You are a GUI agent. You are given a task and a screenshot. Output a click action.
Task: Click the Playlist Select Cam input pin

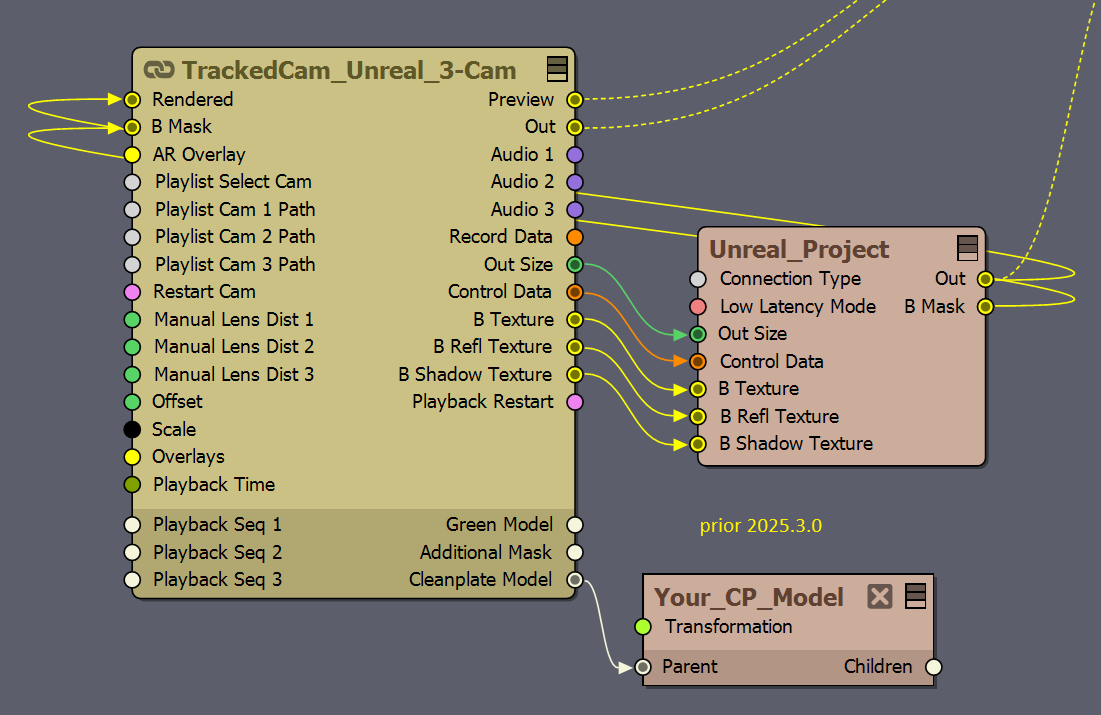click(132, 182)
